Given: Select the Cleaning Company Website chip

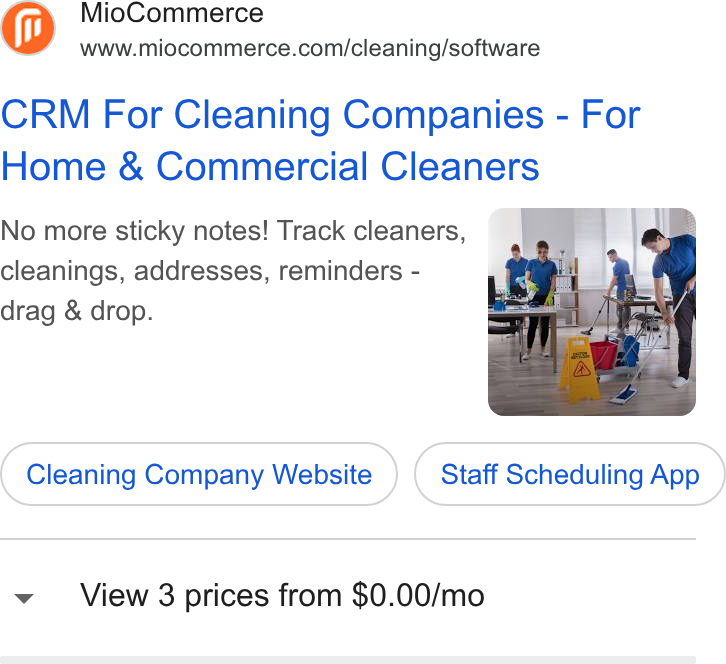Looking at the screenshot, I should (199, 474).
